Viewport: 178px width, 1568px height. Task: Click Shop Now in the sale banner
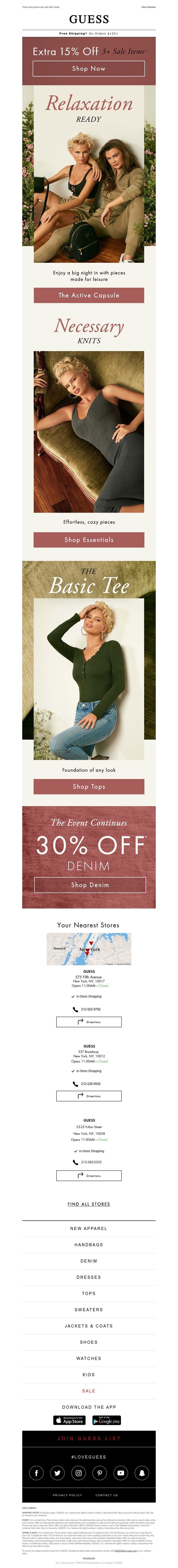[89, 68]
